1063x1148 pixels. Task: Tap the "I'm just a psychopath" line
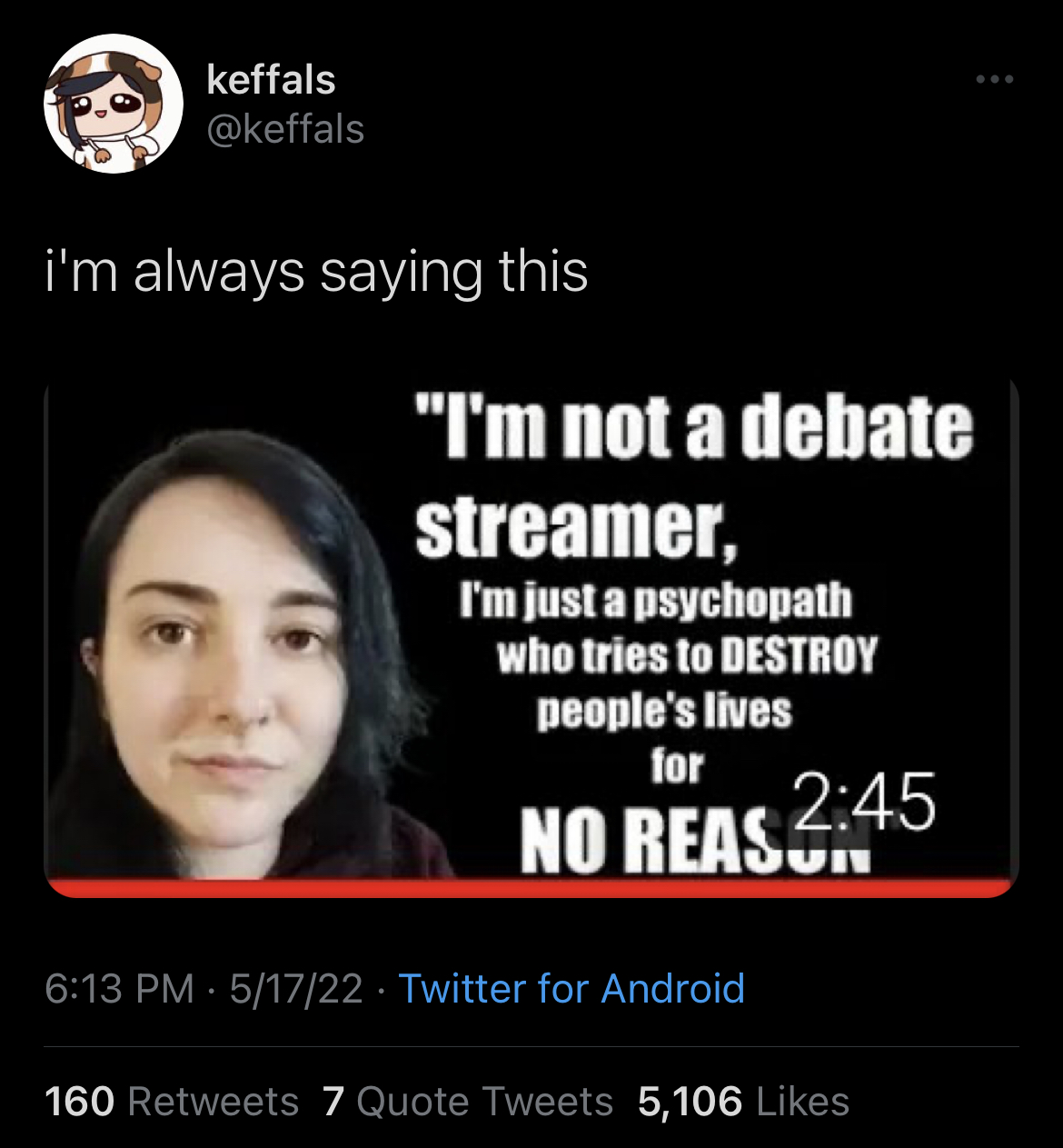coord(656,601)
